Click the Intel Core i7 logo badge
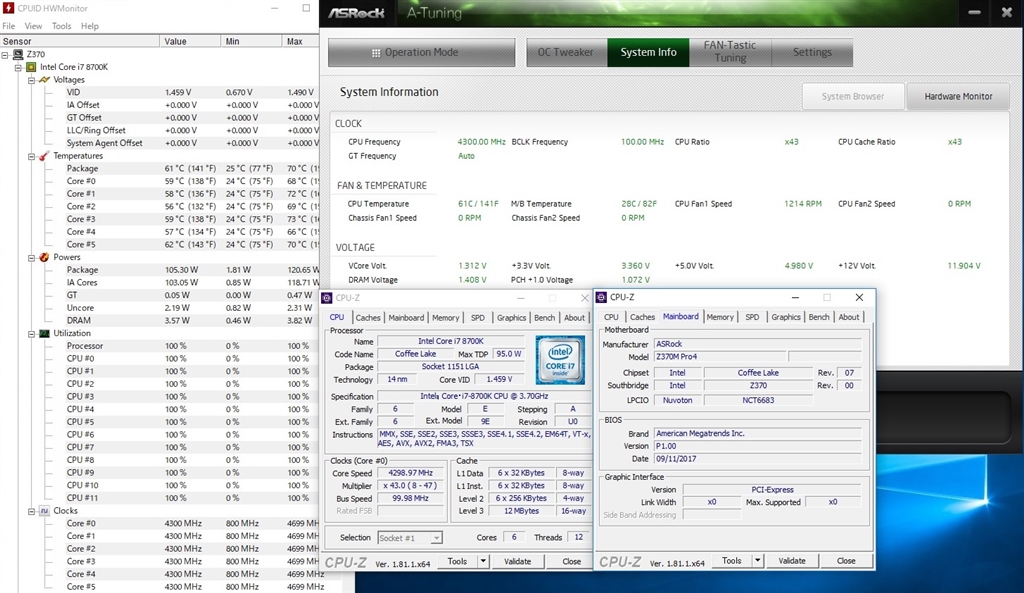 [x=559, y=361]
